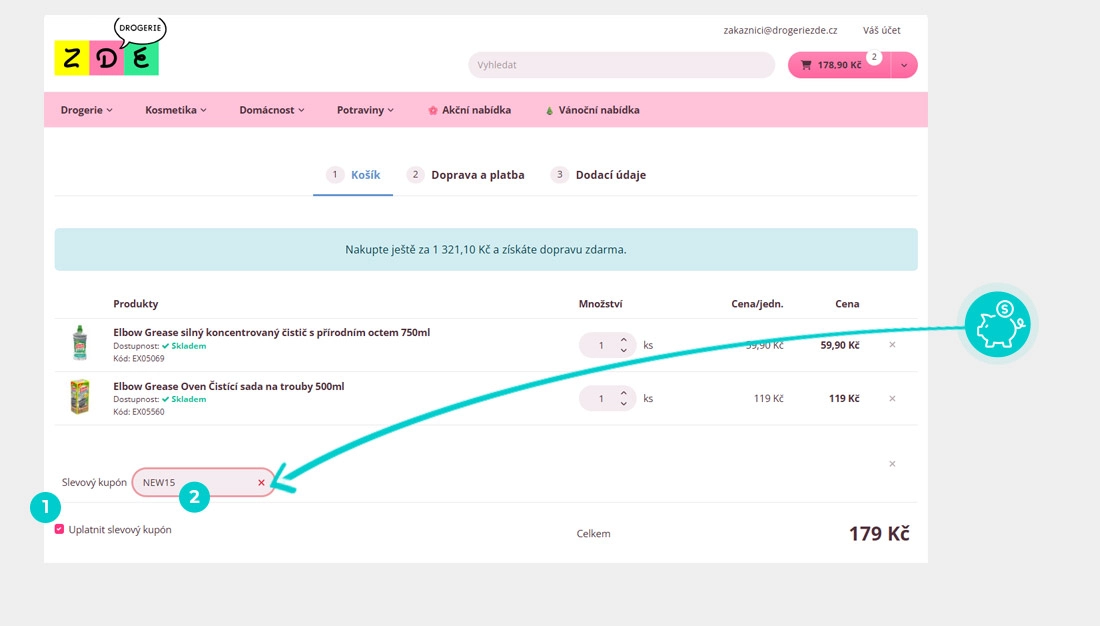Clear the NEW15 coupon code field
This screenshot has width=1100, height=626.
[261, 483]
